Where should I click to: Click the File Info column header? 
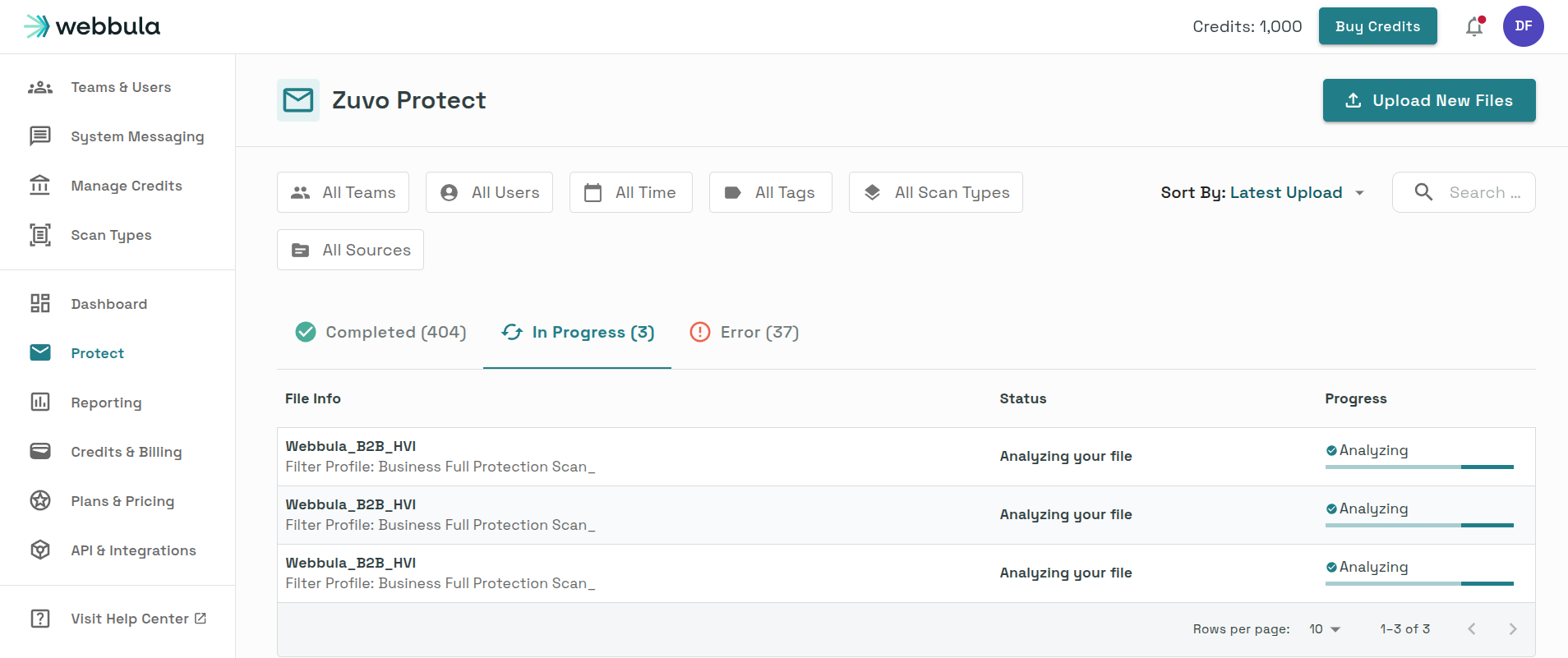click(x=313, y=398)
